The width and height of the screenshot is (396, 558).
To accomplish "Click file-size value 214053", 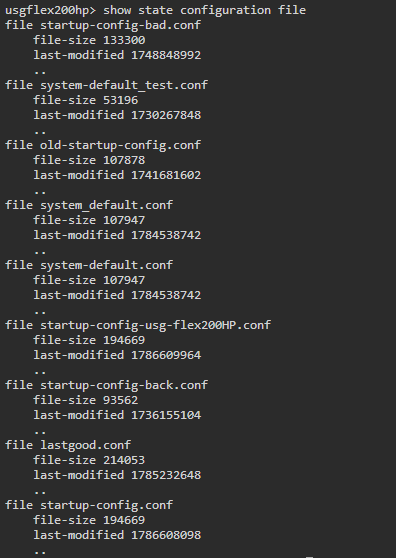I will pyautogui.click(x=124, y=460).
